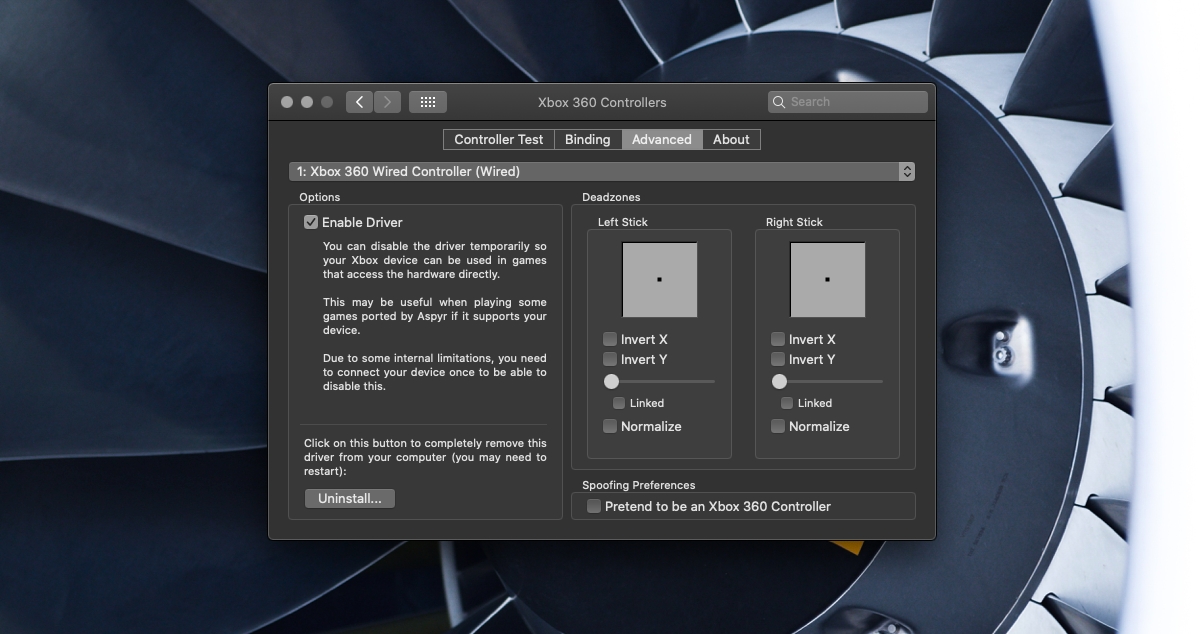Image resolution: width=1200 pixels, height=634 pixels.
Task: Check Linked under Left Stick
Action: 619,403
